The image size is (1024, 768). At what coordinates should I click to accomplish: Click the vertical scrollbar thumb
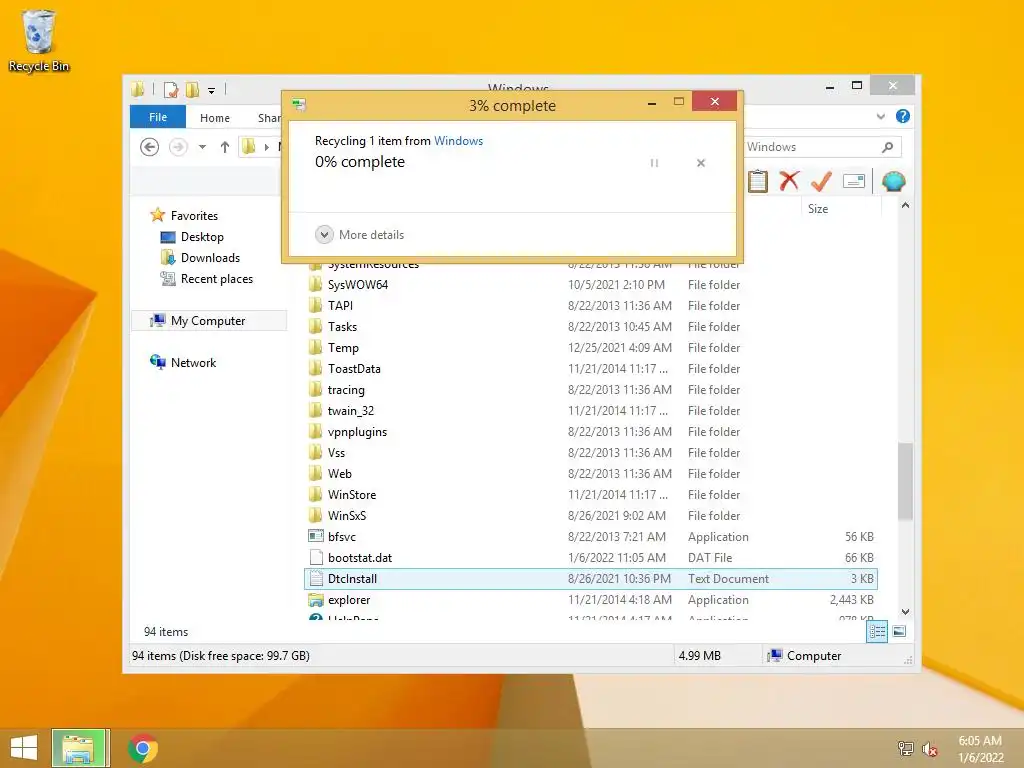[905, 481]
